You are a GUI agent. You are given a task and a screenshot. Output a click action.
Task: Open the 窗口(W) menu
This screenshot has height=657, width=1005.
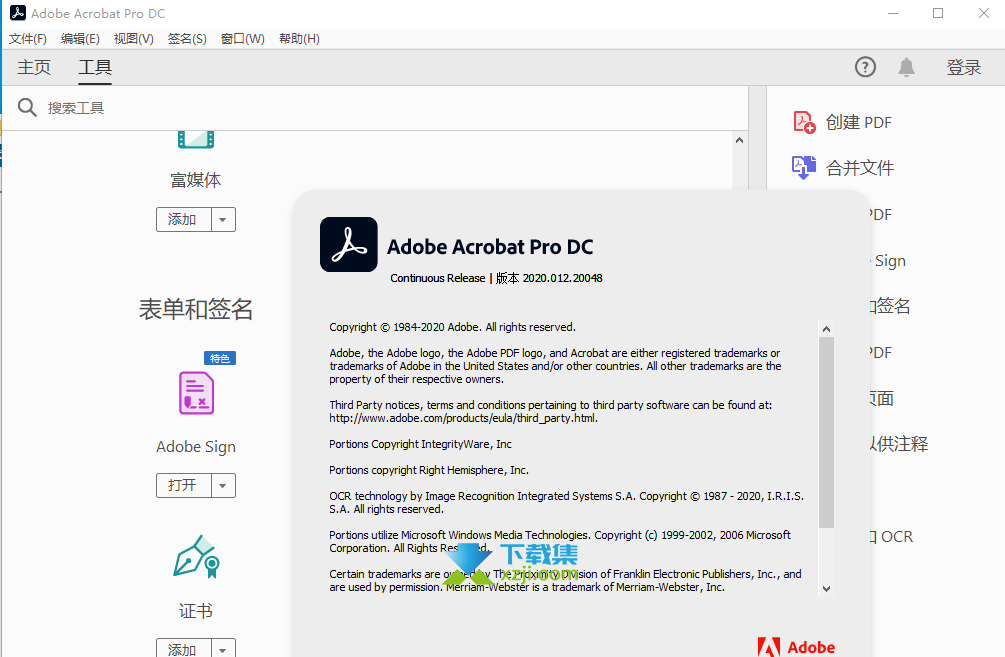click(x=242, y=39)
